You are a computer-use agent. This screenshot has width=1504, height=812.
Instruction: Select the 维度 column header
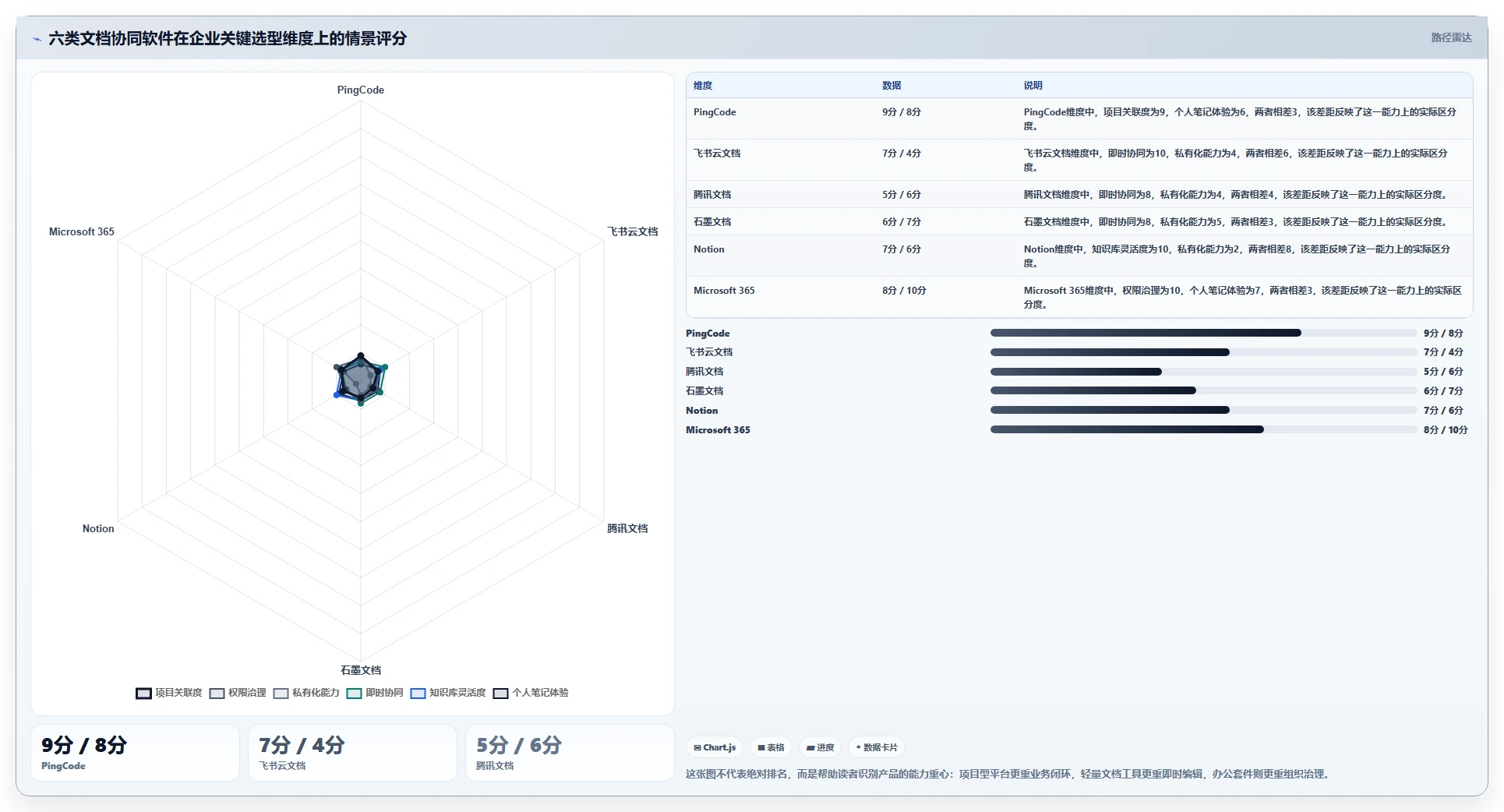pos(703,86)
